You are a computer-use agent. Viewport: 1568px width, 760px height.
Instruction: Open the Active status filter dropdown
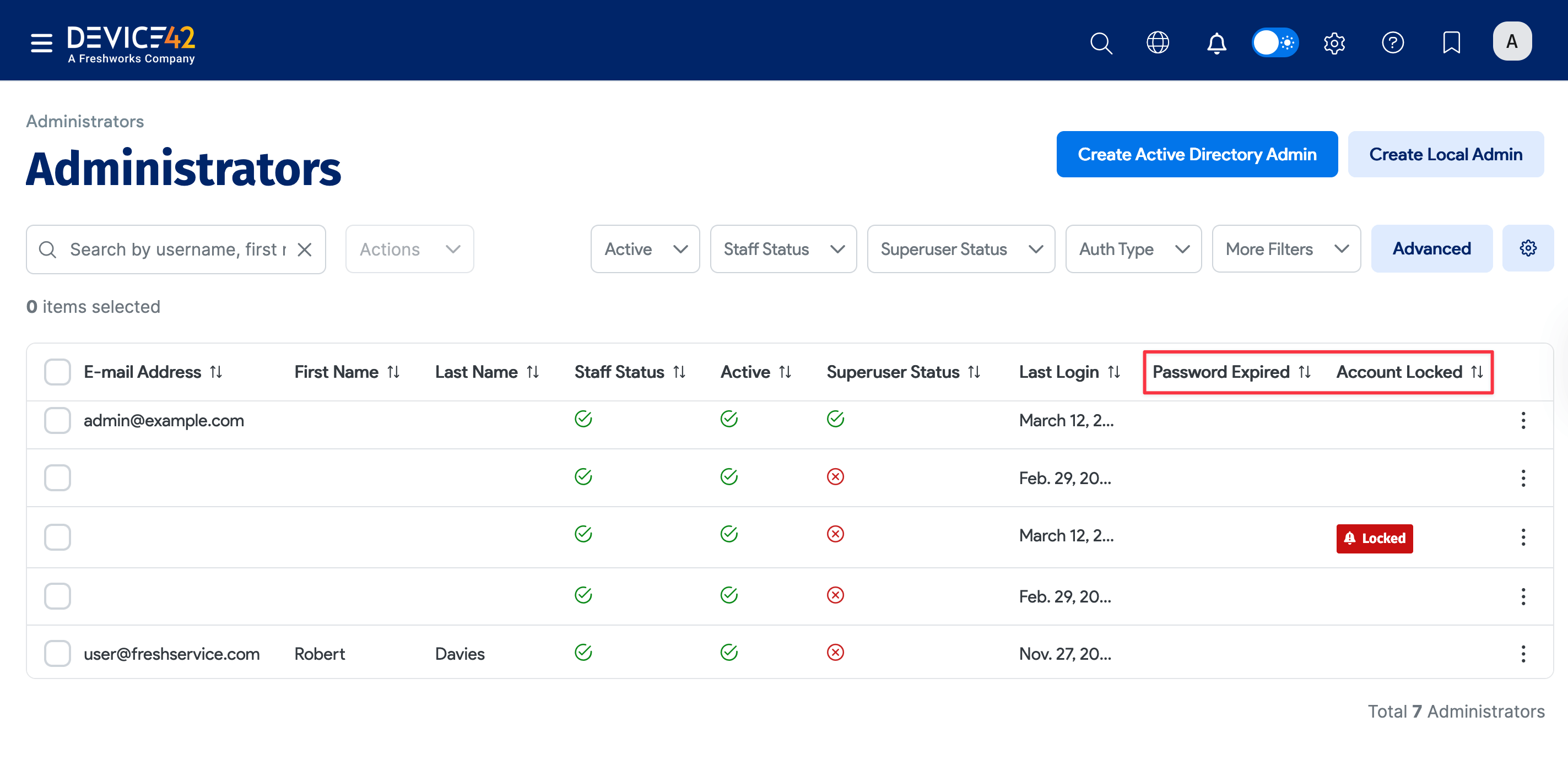tap(645, 249)
